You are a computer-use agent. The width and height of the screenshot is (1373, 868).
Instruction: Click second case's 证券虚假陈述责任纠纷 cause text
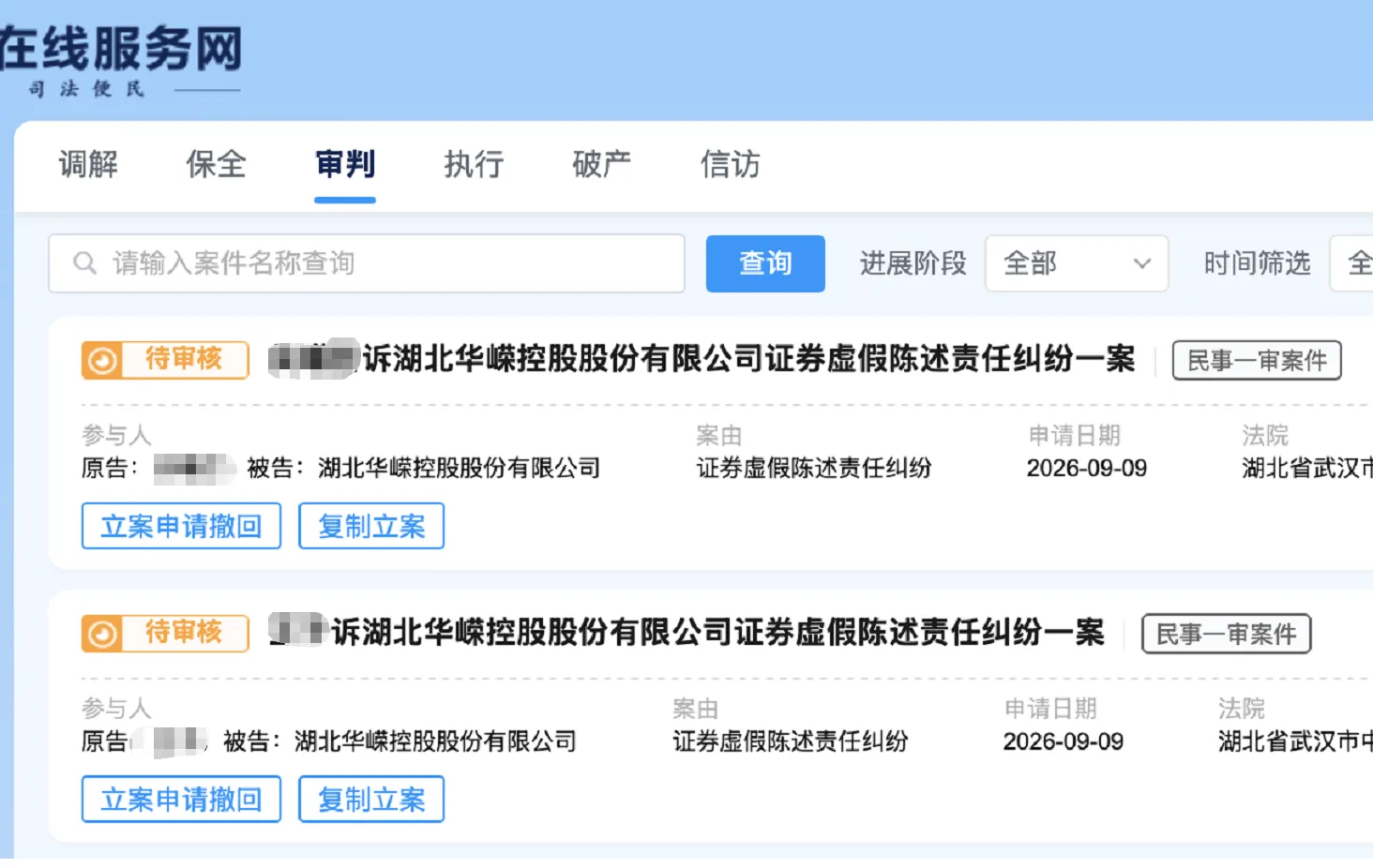(x=791, y=741)
